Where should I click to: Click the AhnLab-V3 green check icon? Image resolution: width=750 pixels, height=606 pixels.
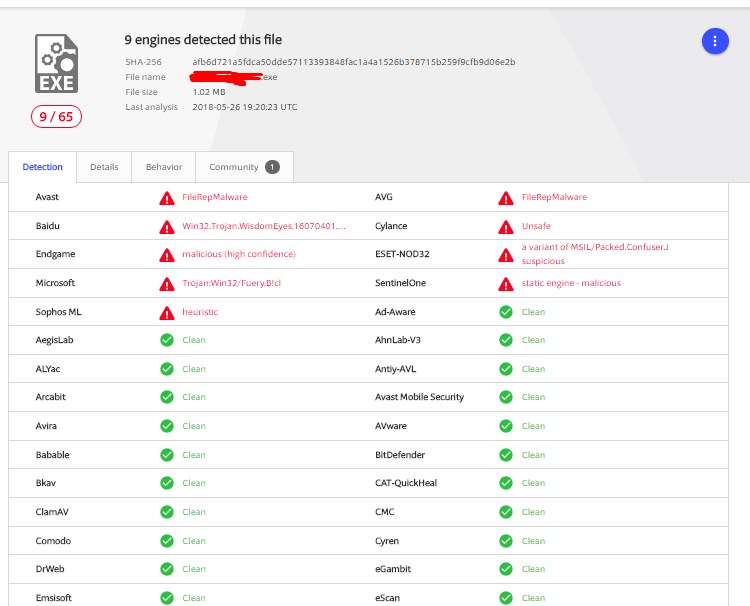point(506,340)
